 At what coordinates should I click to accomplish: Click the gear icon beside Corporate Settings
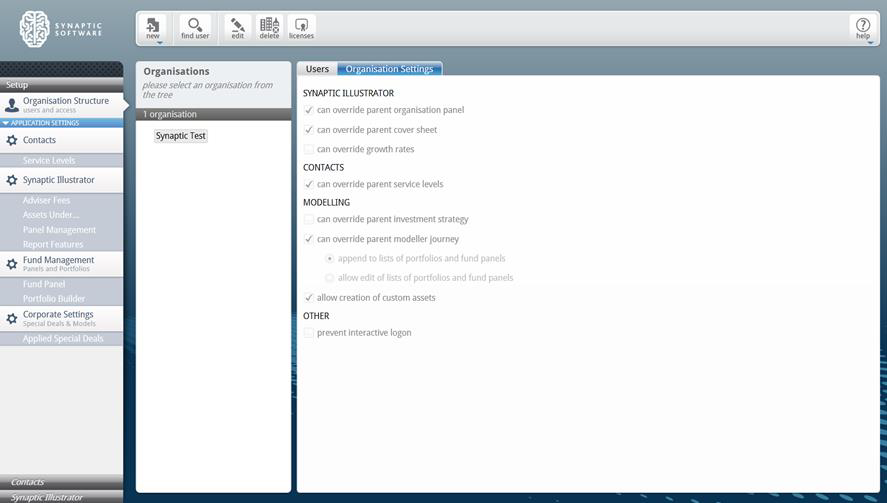[x=11, y=319]
